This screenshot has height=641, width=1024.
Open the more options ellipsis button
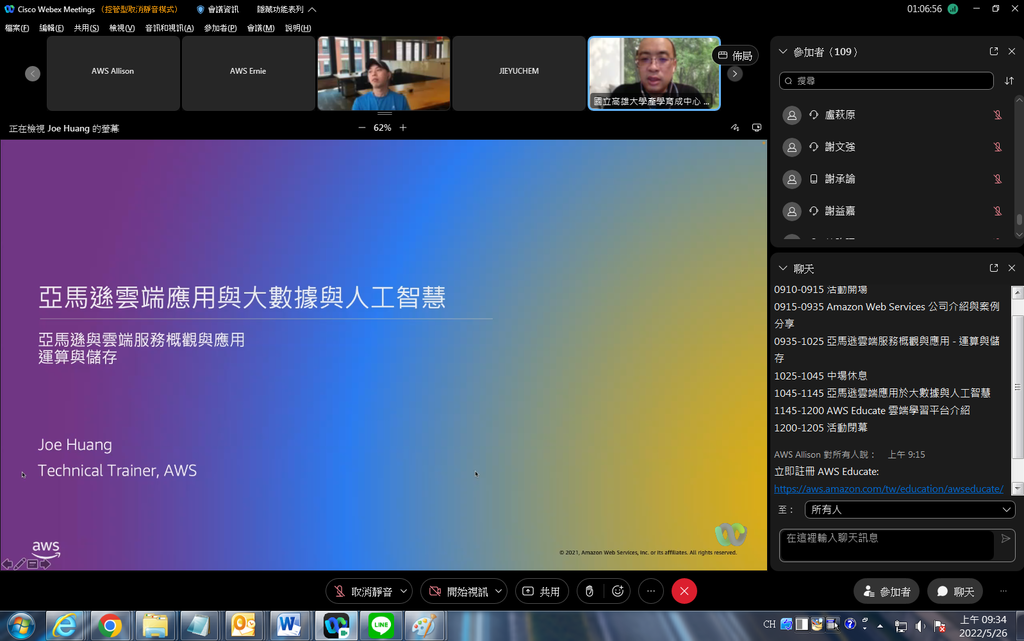(x=651, y=591)
